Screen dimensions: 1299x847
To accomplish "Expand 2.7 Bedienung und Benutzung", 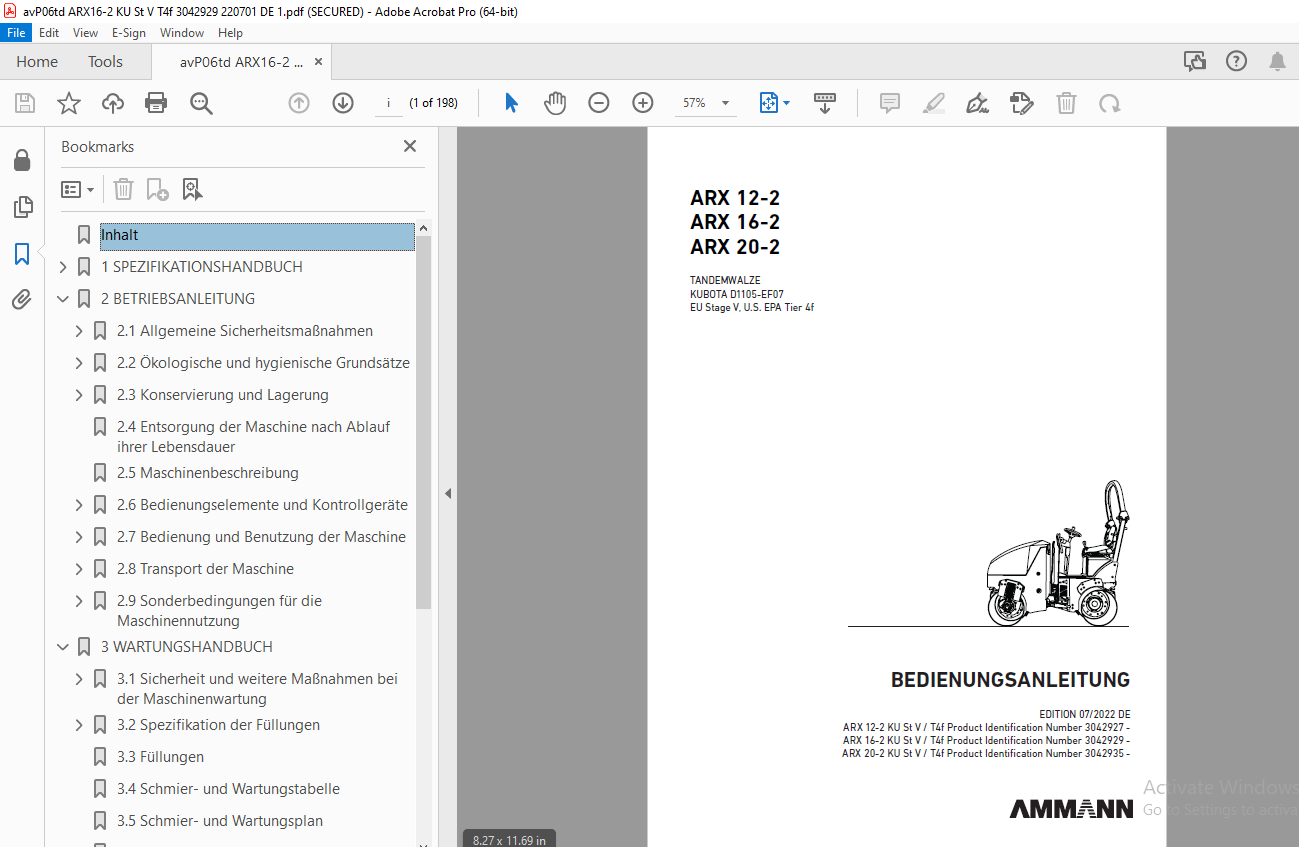I will tap(79, 537).
